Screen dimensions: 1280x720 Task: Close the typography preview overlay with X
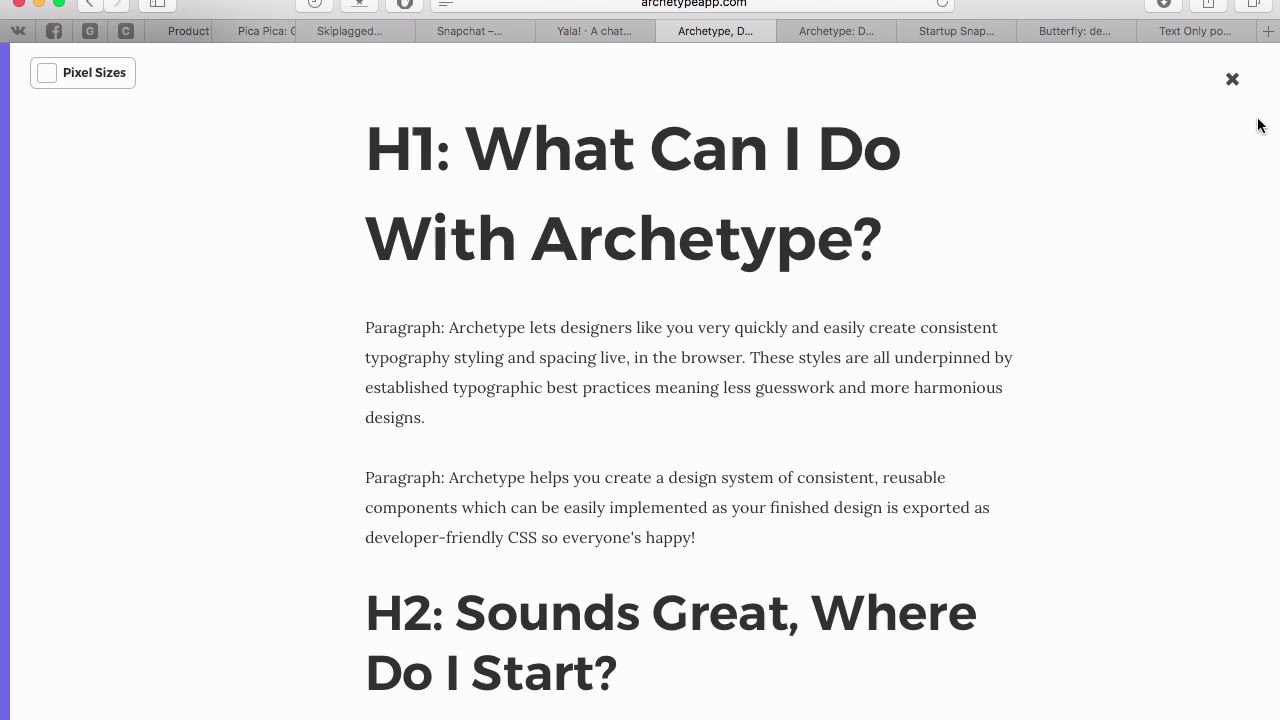pyautogui.click(x=1232, y=79)
